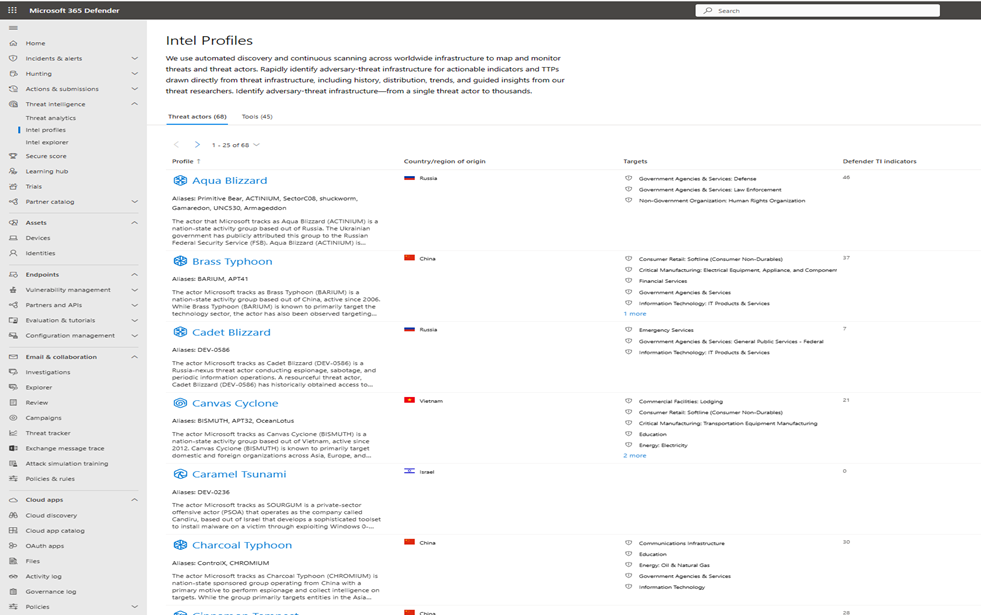The image size is (981, 615).
Task: Open the Charcoal Typhoon profile link
Action: (x=242, y=545)
